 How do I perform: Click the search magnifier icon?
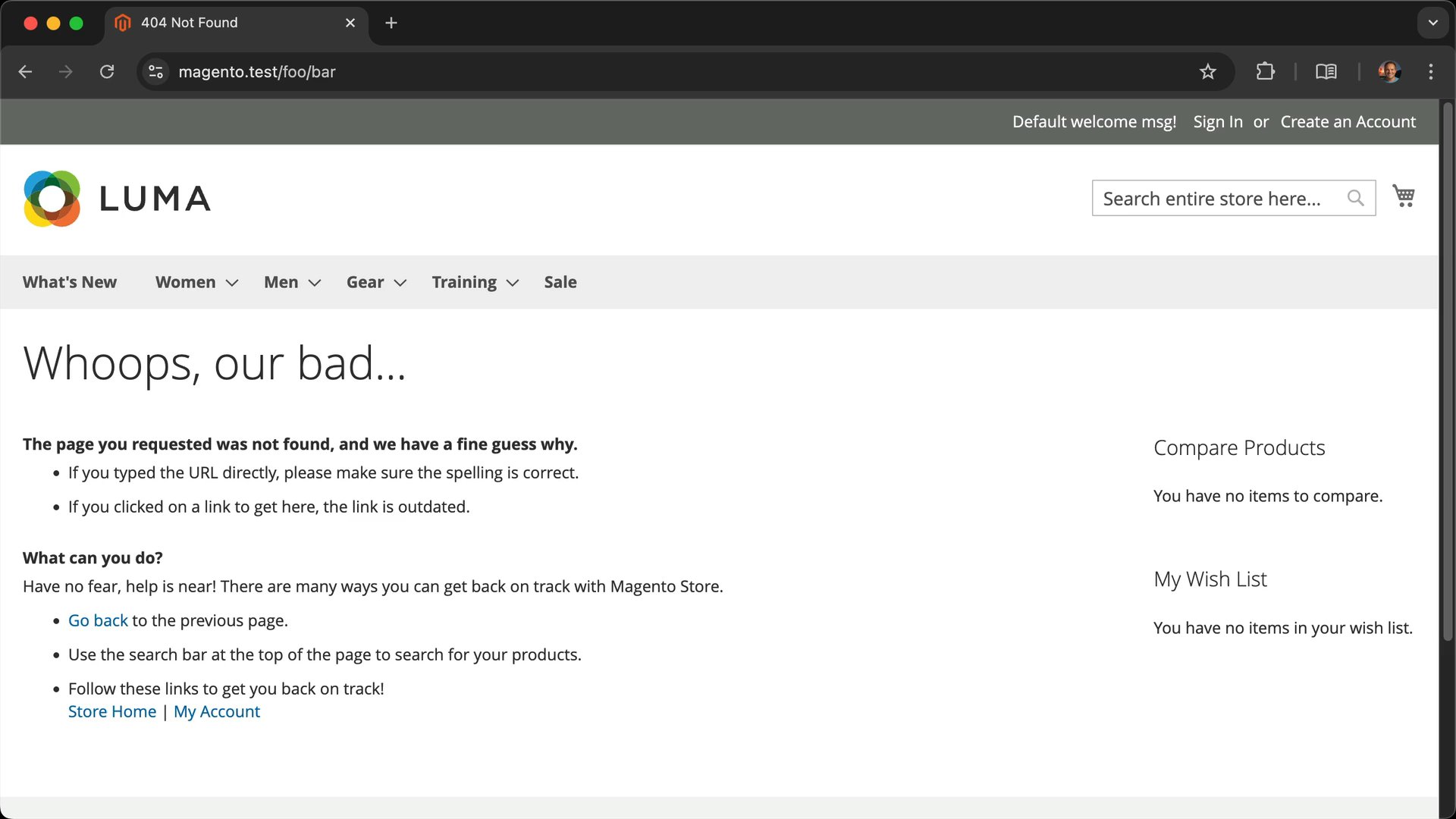(x=1355, y=198)
